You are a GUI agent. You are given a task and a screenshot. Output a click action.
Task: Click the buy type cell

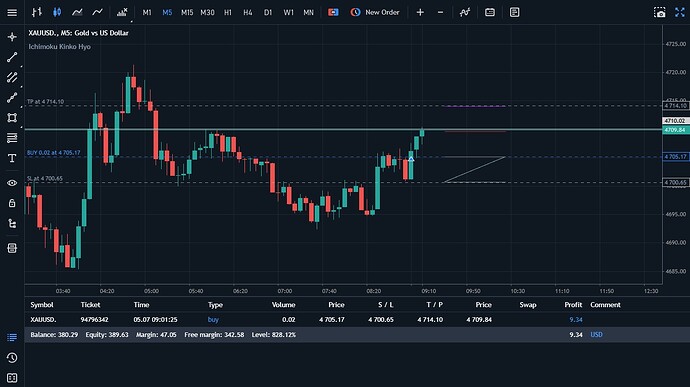point(213,320)
